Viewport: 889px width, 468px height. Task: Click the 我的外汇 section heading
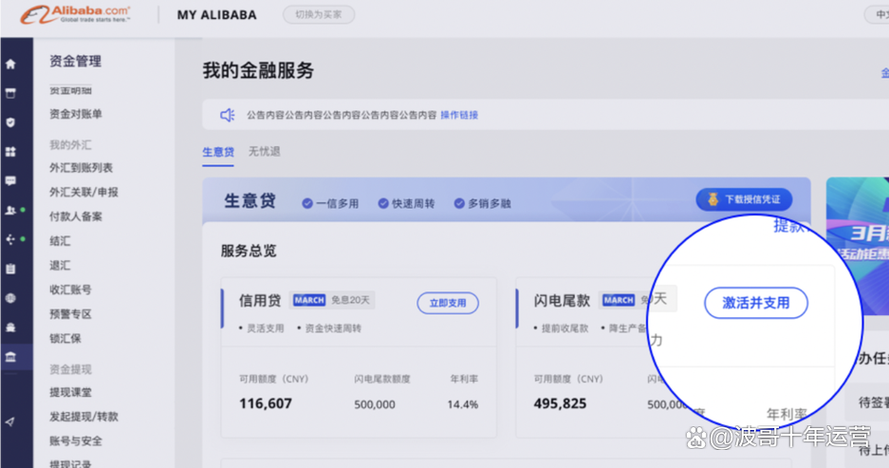coord(70,145)
